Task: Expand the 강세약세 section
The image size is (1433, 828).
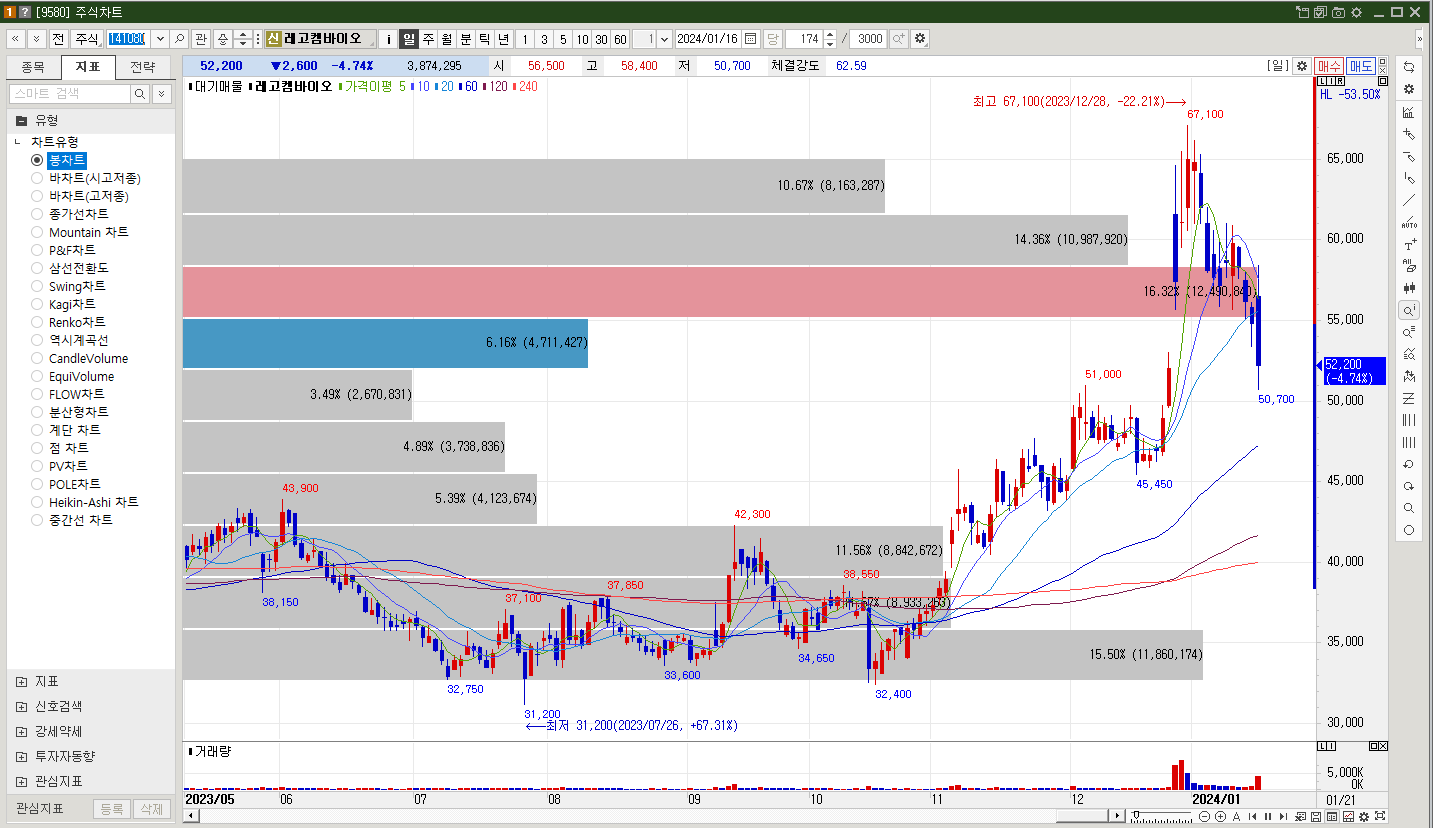Action: point(22,731)
